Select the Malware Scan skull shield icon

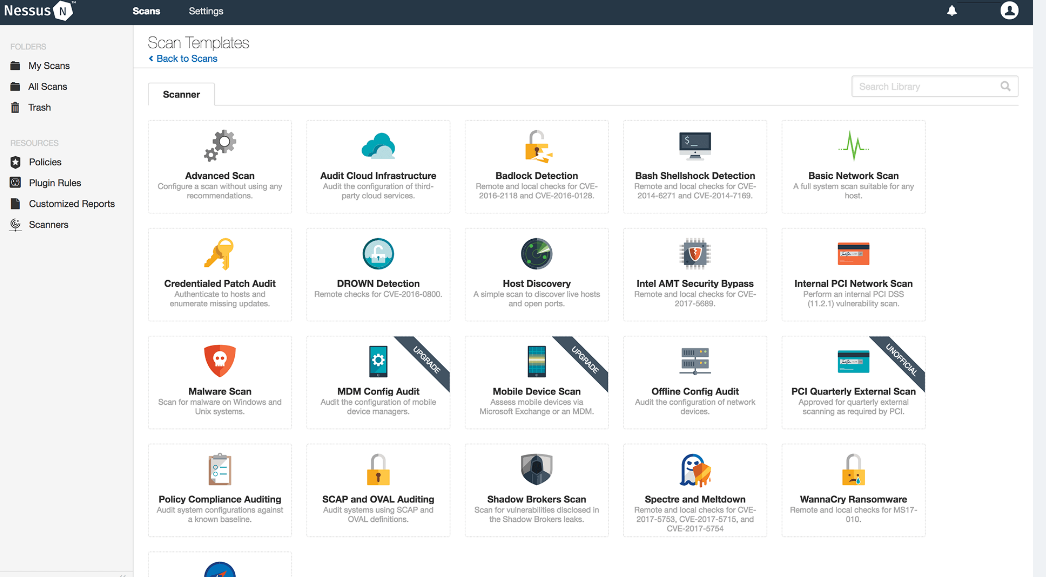[x=219, y=361]
